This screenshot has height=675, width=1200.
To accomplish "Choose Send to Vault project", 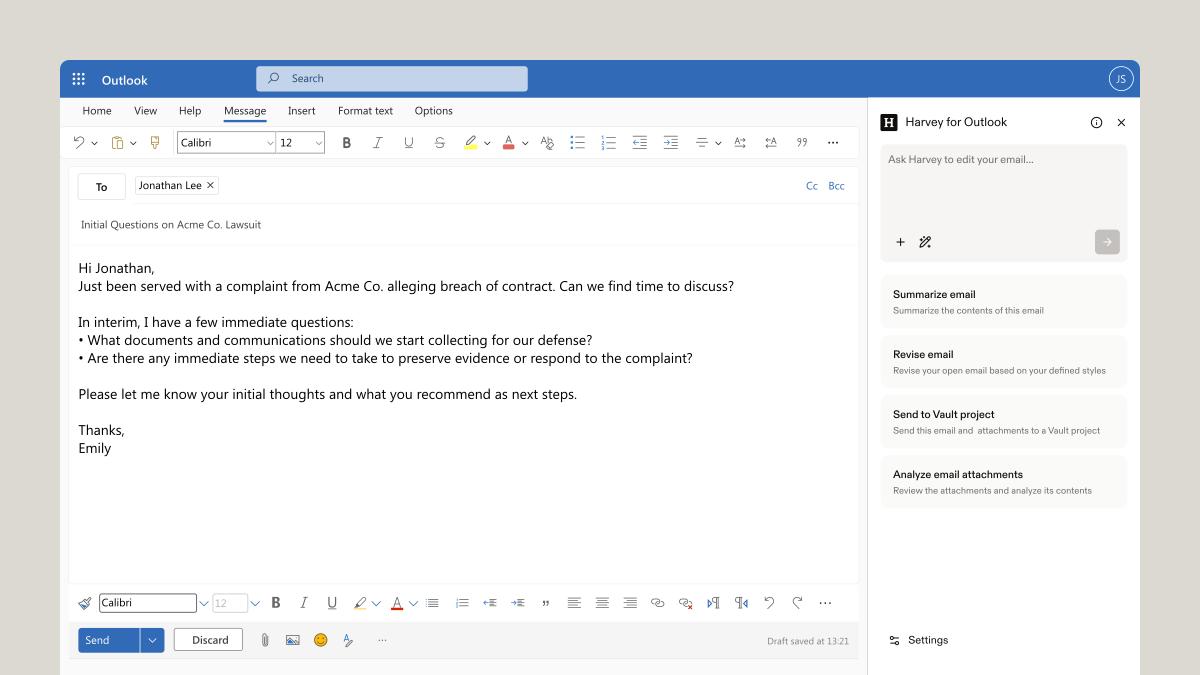I will pyautogui.click(x=1003, y=422).
